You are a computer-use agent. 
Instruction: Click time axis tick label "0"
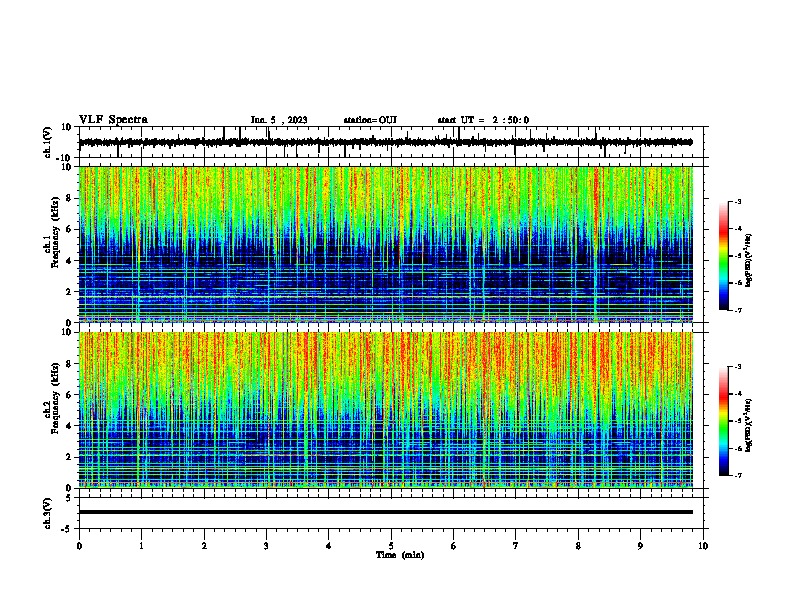(79, 546)
